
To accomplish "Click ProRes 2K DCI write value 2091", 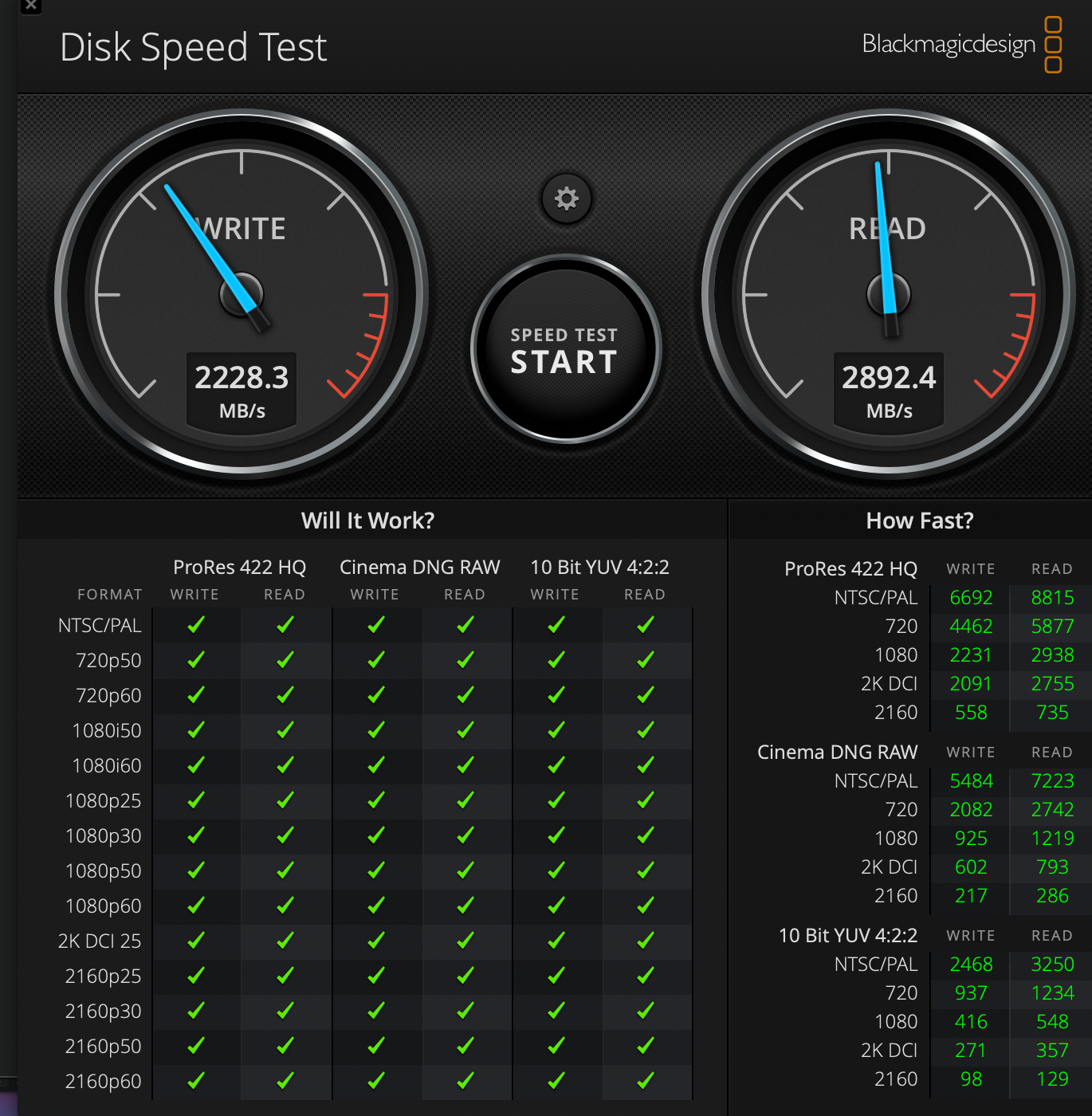I will [971, 684].
